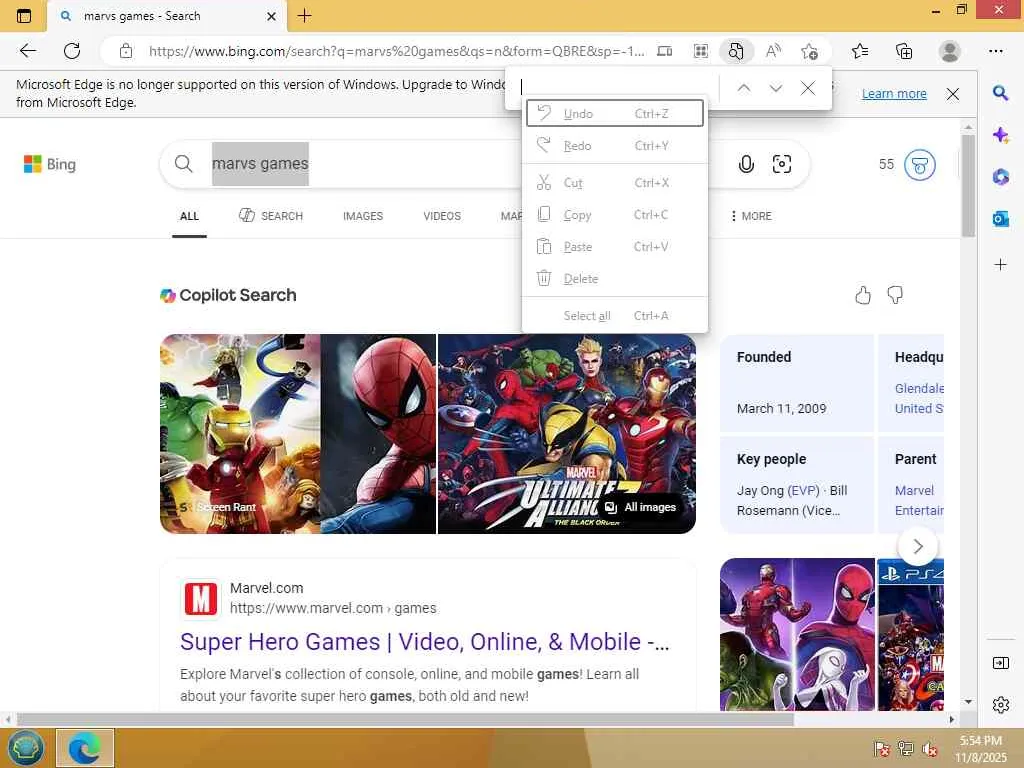Close the find on page bar
Viewport: 1024px width, 768px height.
(x=808, y=88)
